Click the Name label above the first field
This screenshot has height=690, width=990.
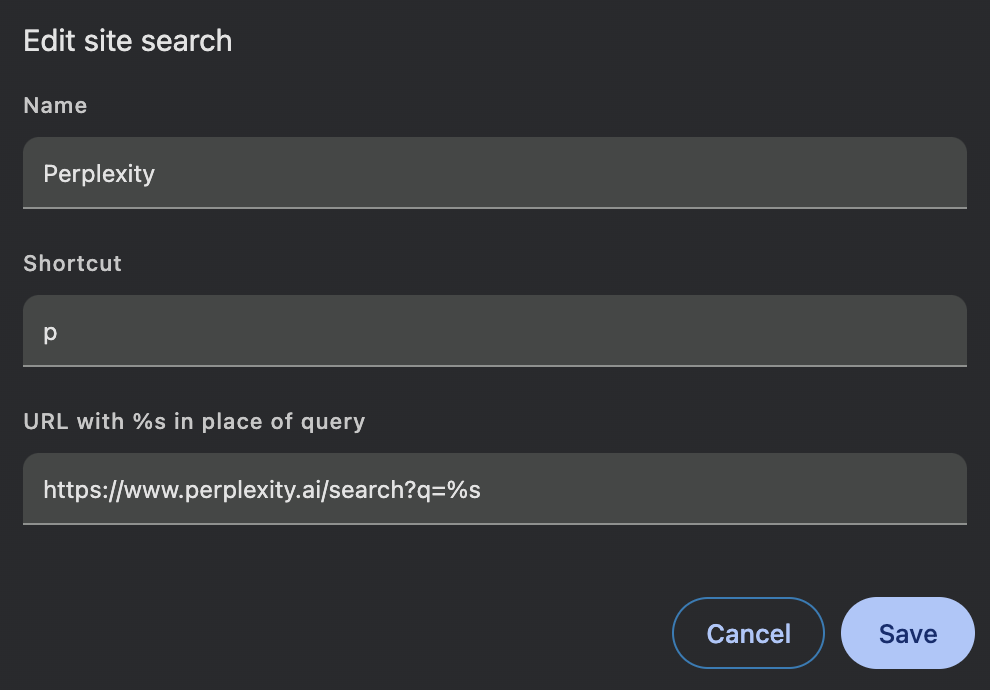click(x=55, y=105)
